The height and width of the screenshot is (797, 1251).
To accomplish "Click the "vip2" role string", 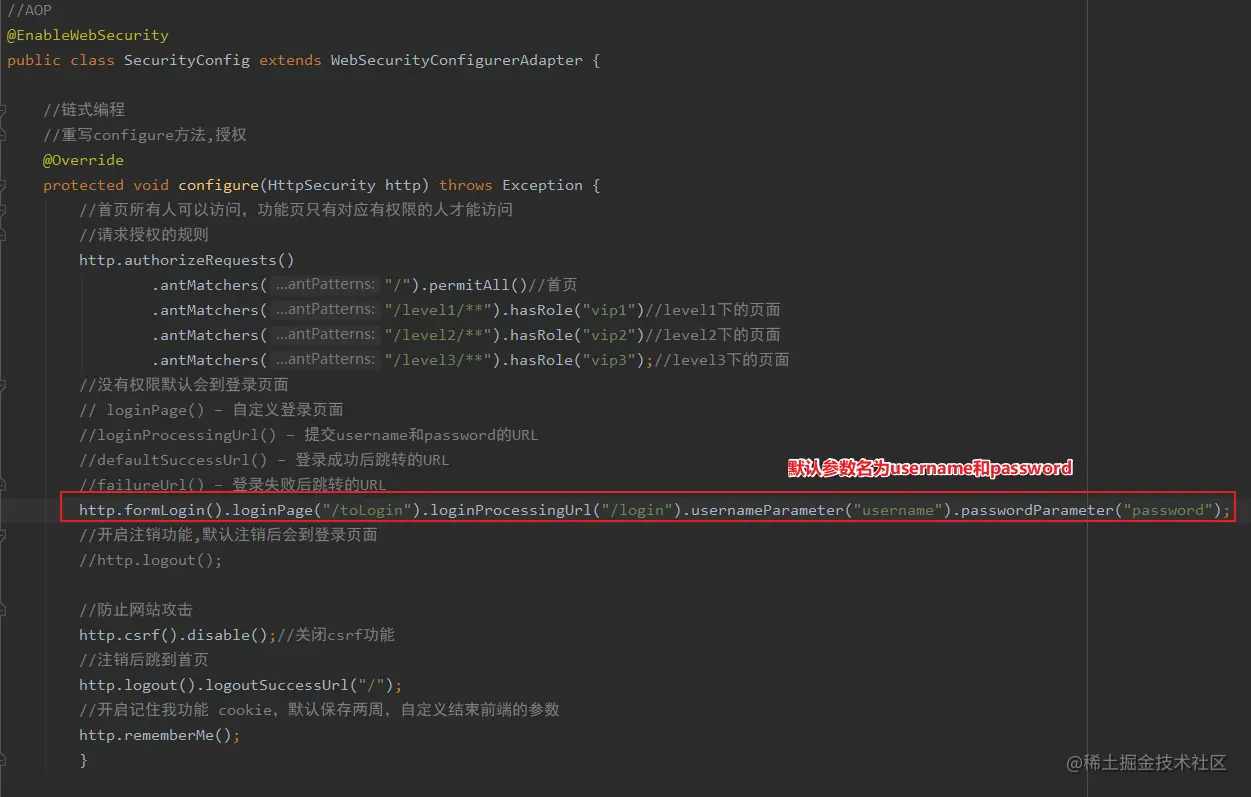I will coord(609,335).
